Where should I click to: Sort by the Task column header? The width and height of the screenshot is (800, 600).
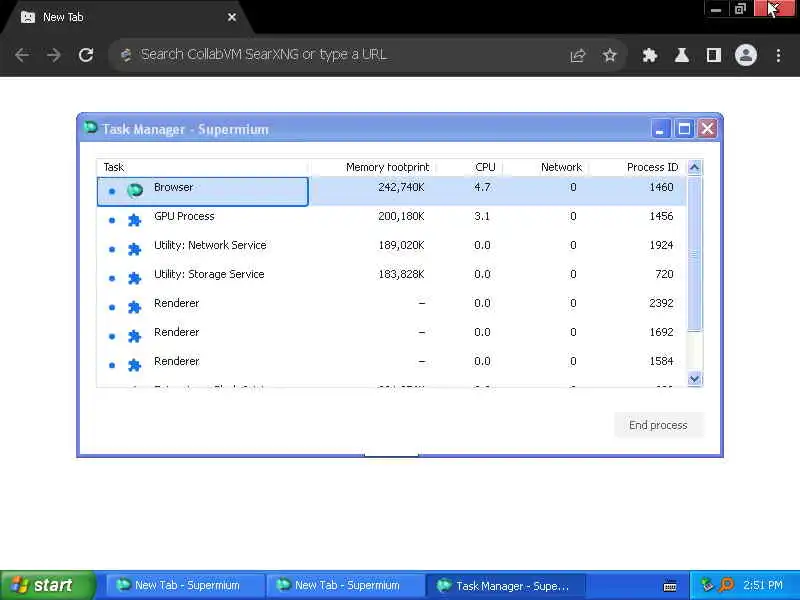pyautogui.click(x=203, y=167)
